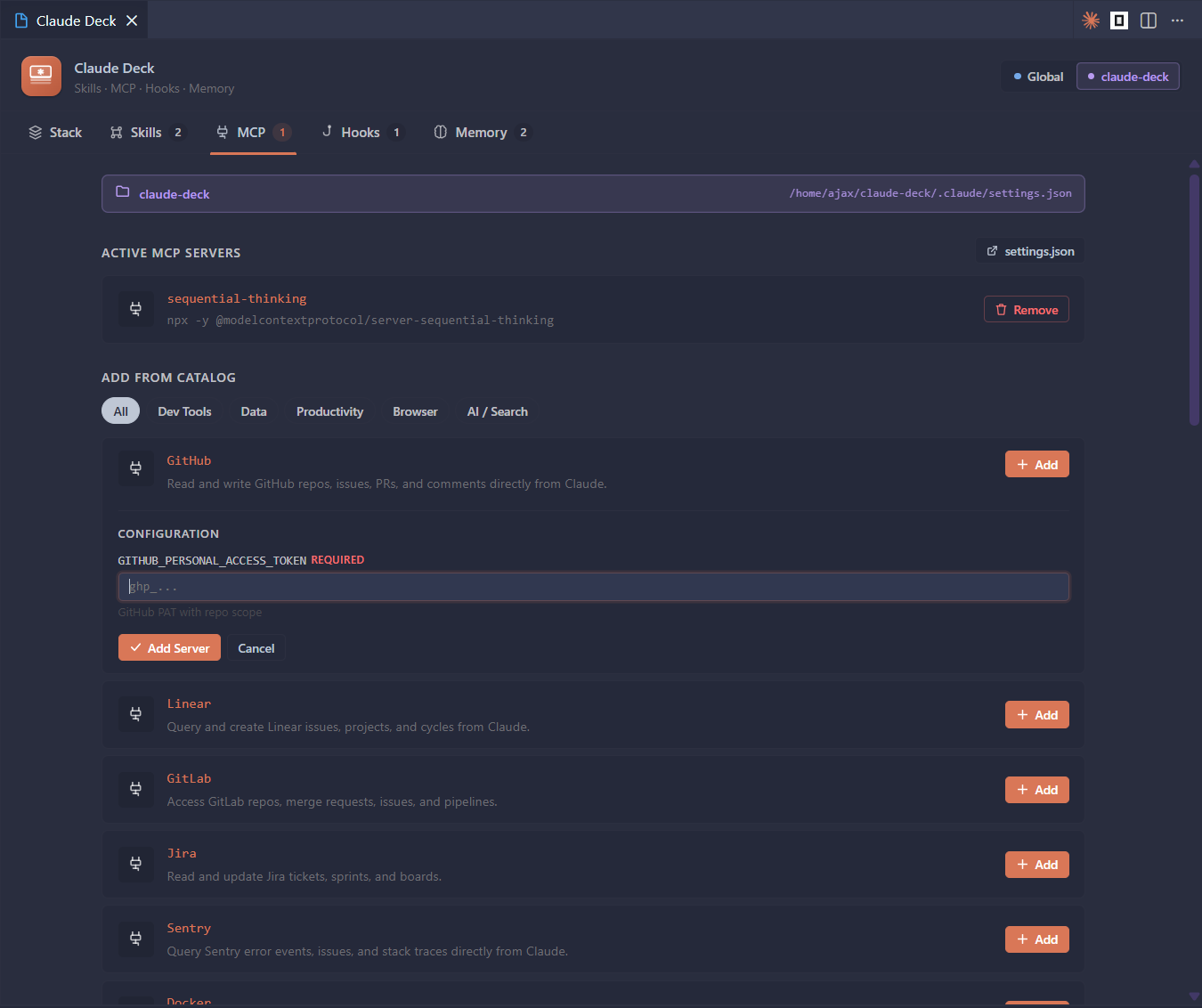This screenshot has width=1202, height=1008.
Task: Filter catalog by AI / Search
Action: point(497,411)
